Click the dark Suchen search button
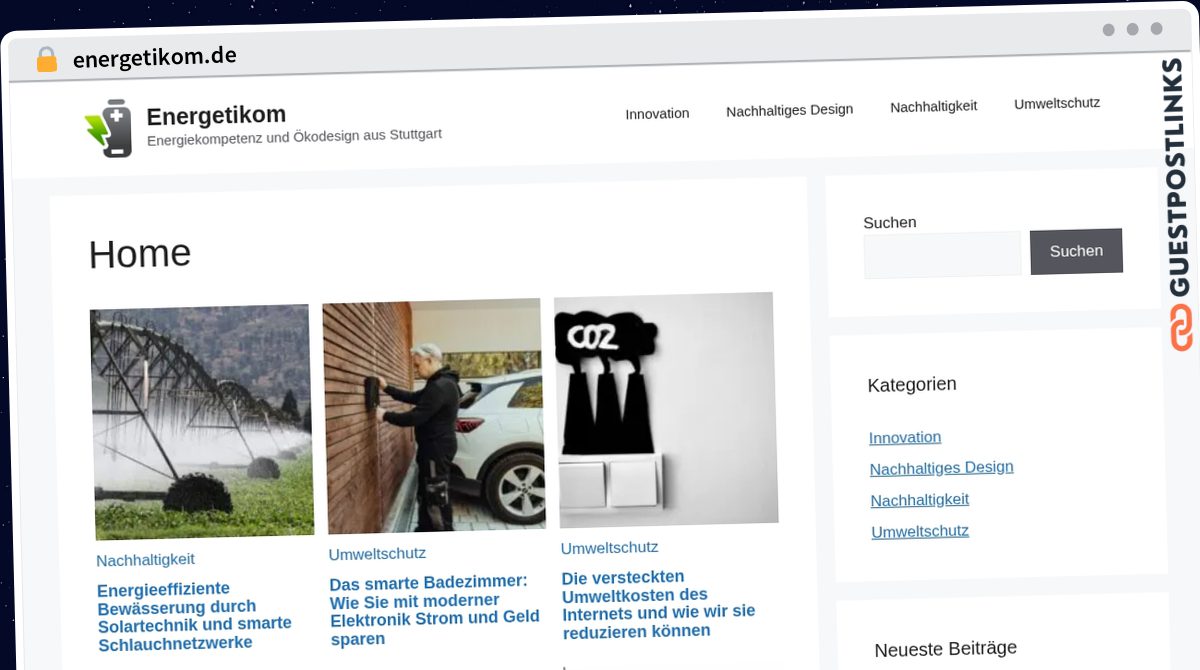Image resolution: width=1200 pixels, height=670 pixels. point(1076,251)
